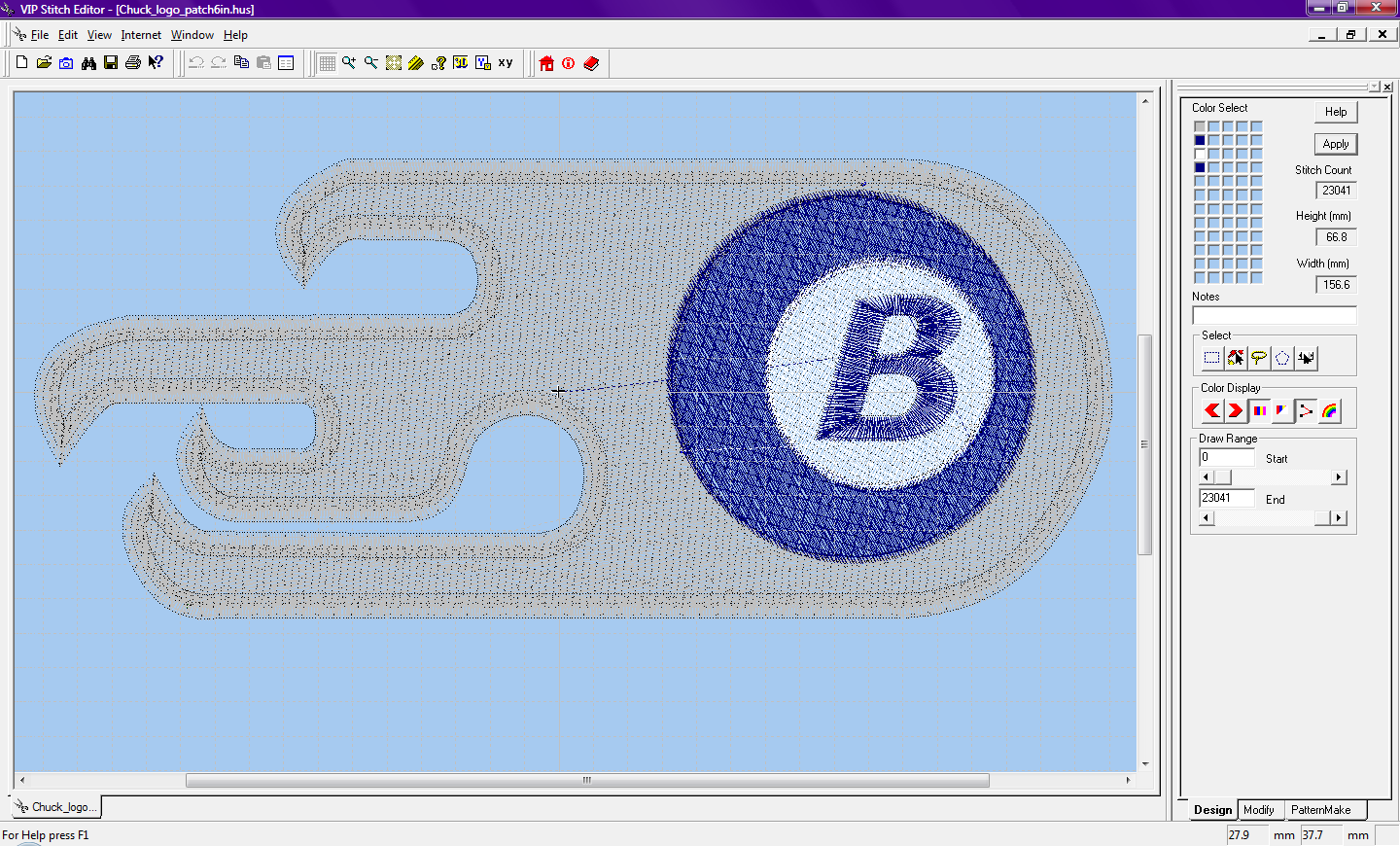Show next color with red right arrow

coord(1236,410)
